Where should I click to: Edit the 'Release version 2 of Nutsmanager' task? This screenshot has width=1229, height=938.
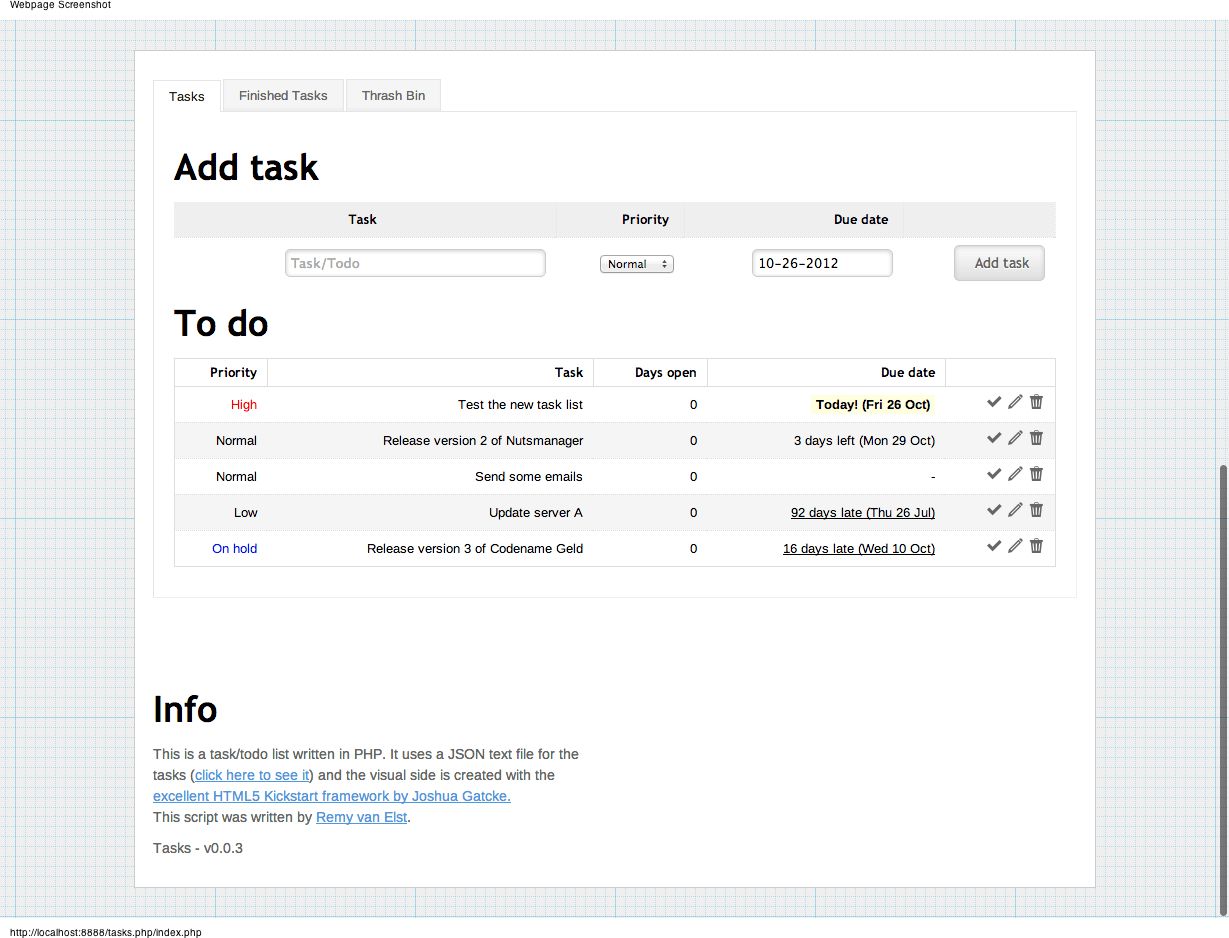(x=1015, y=438)
